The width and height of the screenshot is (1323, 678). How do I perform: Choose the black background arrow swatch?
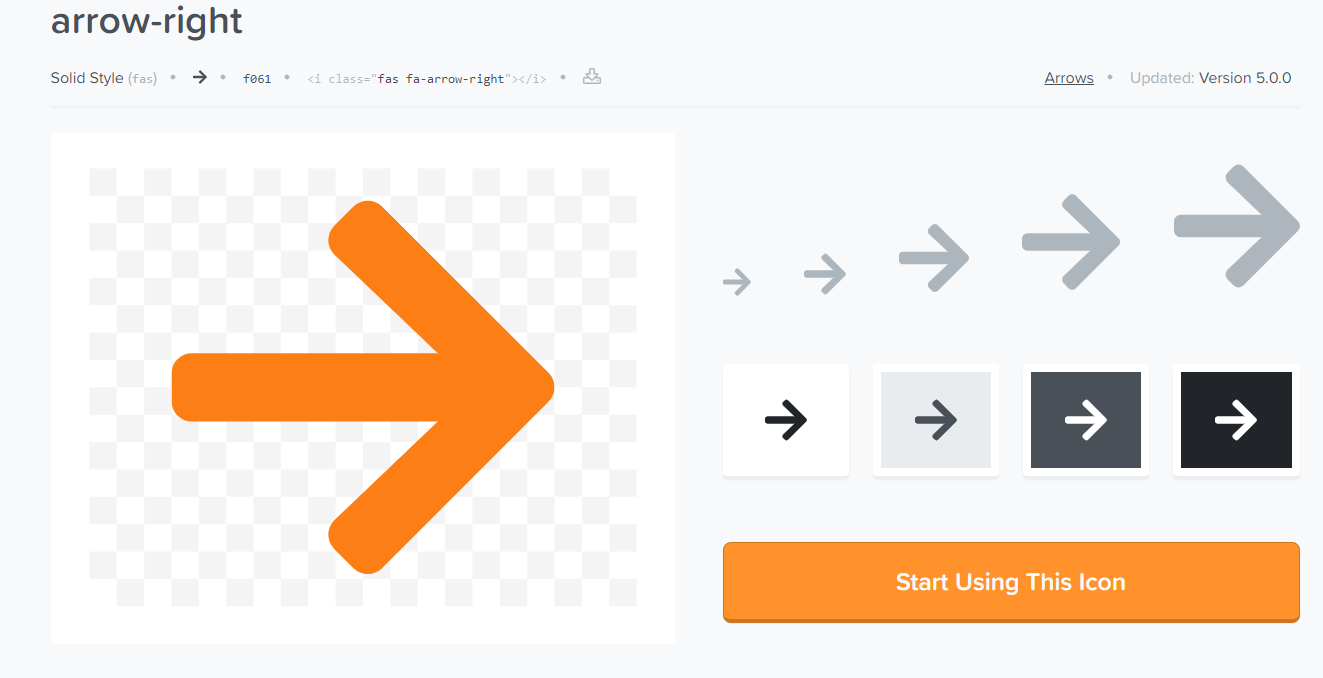(x=1236, y=420)
